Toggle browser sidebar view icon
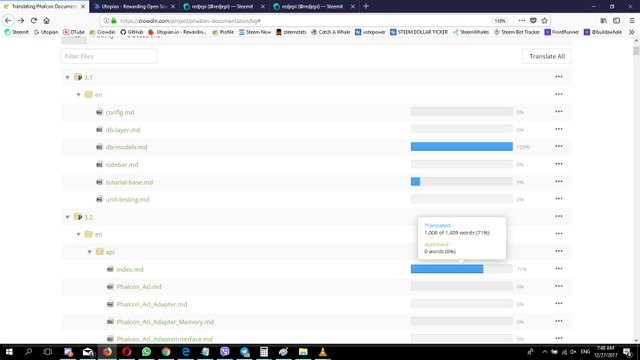 (616, 20)
